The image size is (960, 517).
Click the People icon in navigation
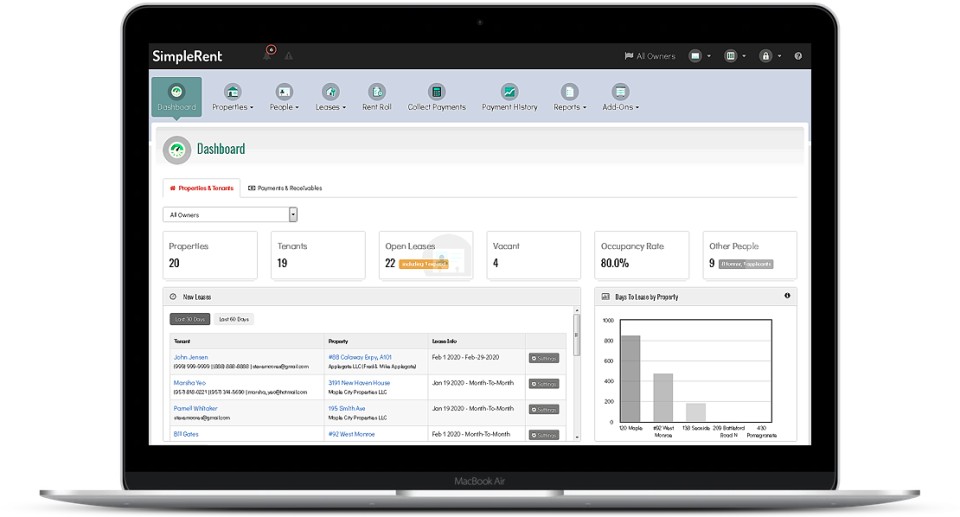pyautogui.click(x=284, y=92)
